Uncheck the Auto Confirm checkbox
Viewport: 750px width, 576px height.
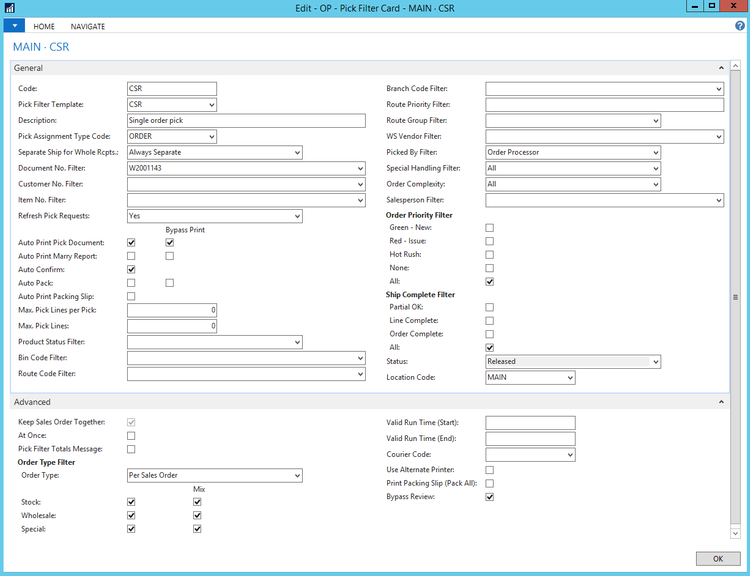pyautogui.click(x=131, y=269)
